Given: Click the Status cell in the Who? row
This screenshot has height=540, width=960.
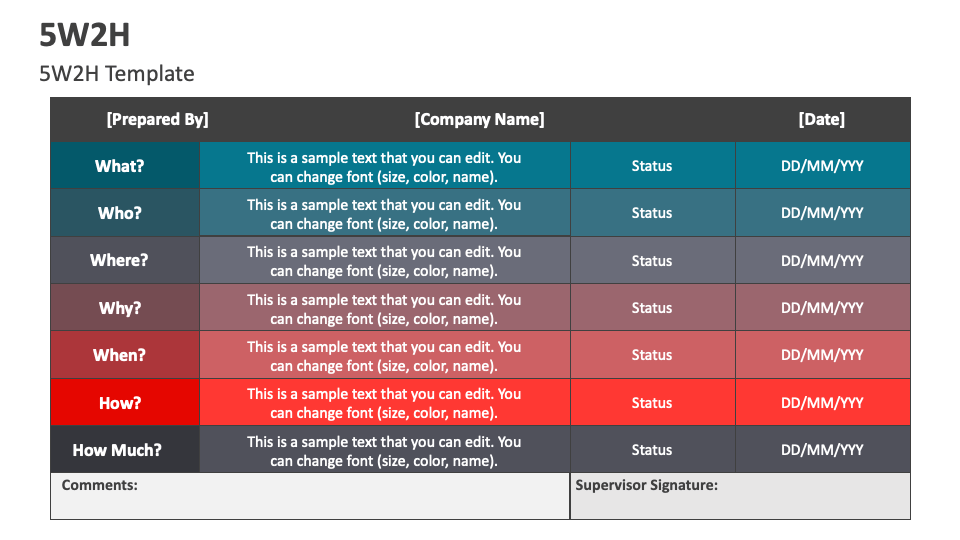Looking at the screenshot, I should pos(653,212).
